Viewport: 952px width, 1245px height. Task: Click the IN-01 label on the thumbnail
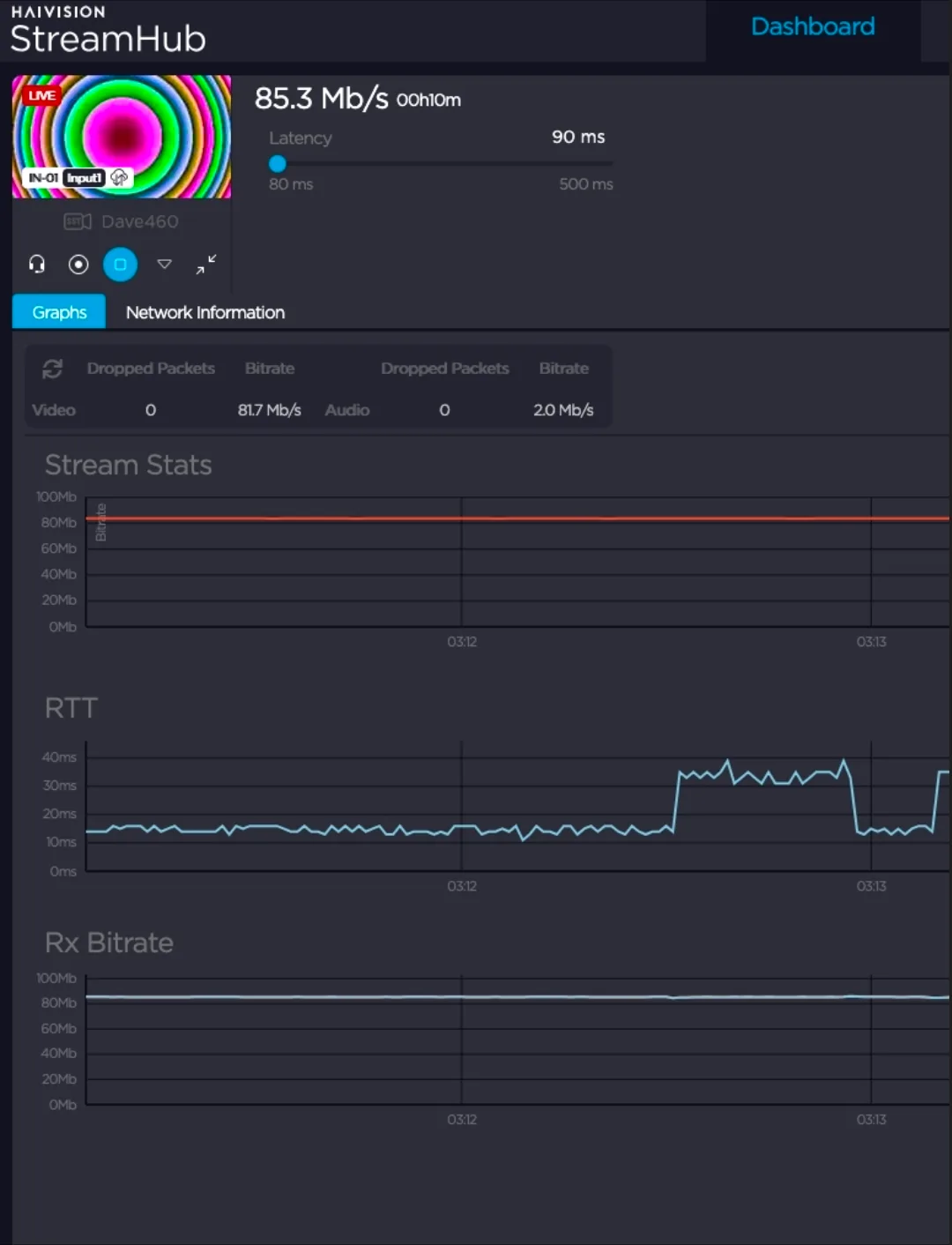[x=43, y=178]
